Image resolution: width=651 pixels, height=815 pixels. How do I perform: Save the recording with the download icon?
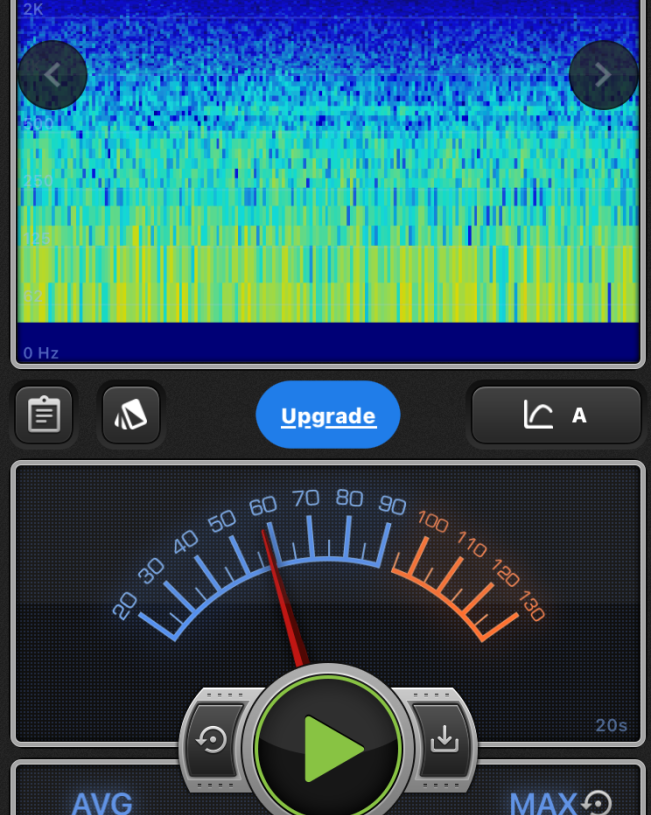443,739
